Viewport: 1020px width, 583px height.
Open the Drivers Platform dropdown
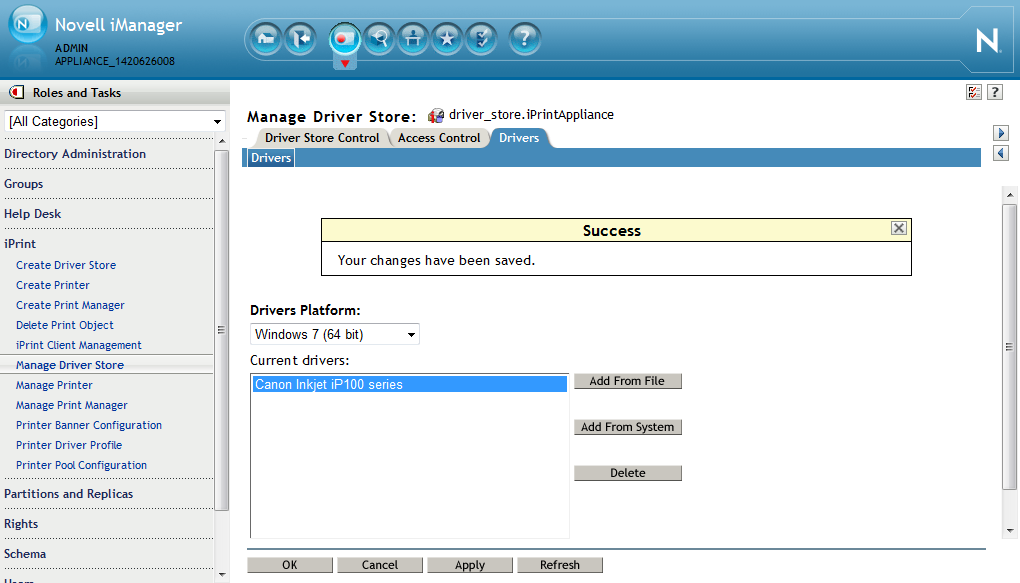point(334,334)
